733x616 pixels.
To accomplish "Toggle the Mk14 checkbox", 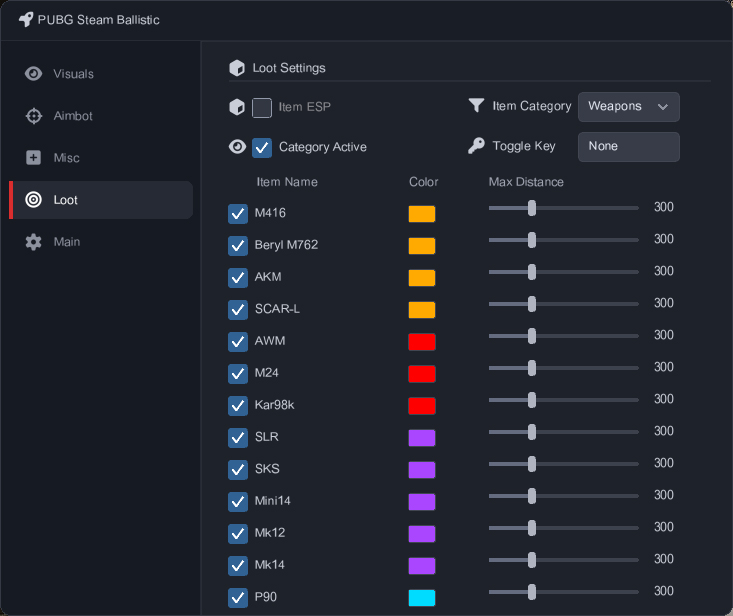I will [238, 566].
